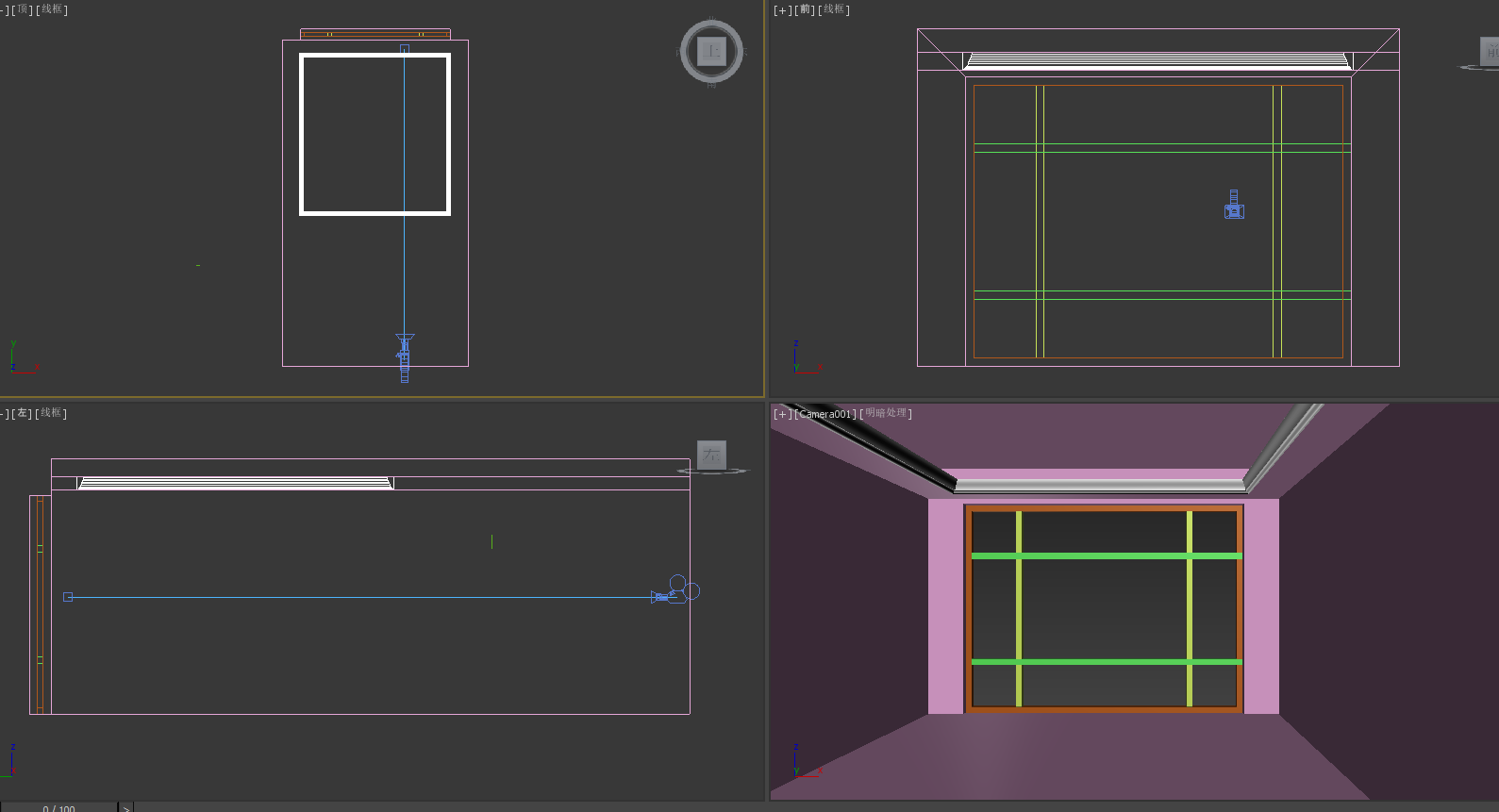Image resolution: width=1499 pixels, height=812 pixels.
Task: Select the camera icon in the left viewport
Action: pos(675,590)
